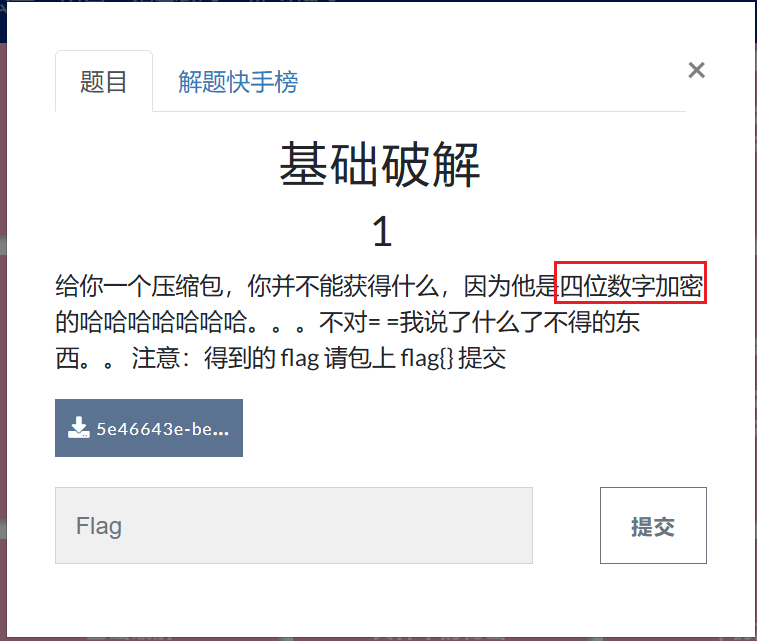Viewport: 757px width, 641px height.
Task: Submit the flag with the 提交 button
Action: click(653, 525)
